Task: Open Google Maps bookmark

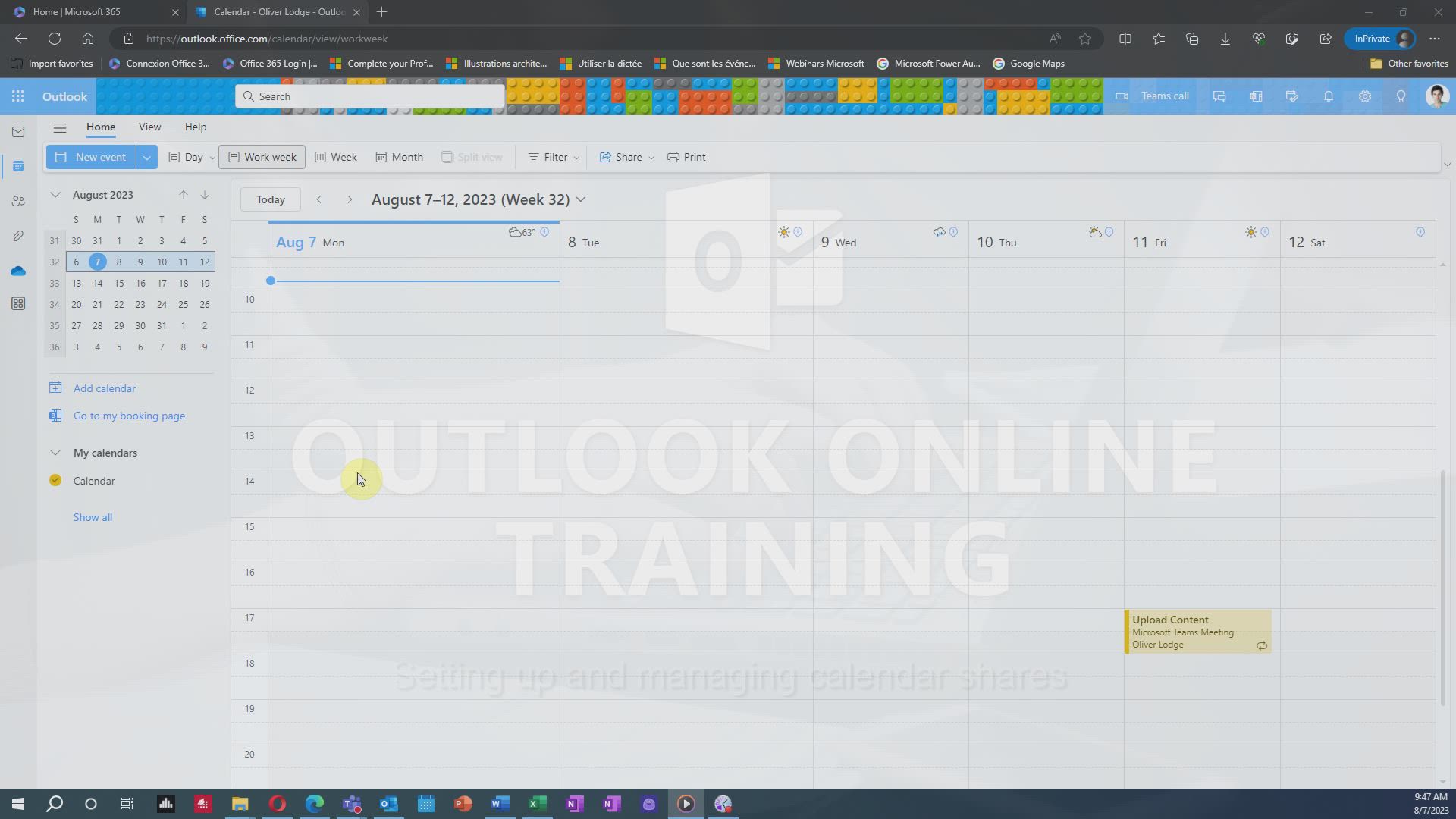Action: click(1028, 64)
